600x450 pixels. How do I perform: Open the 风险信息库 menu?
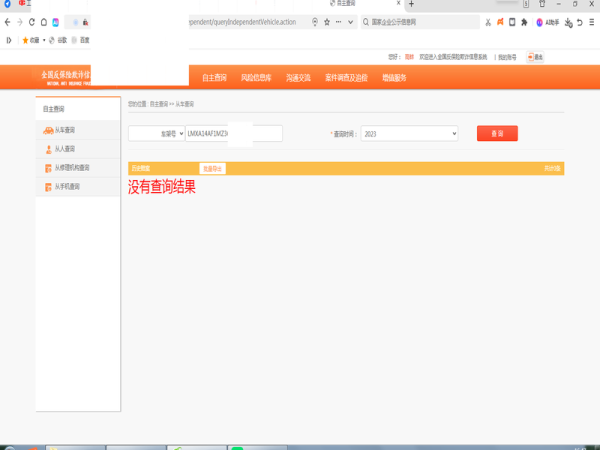pos(256,78)
